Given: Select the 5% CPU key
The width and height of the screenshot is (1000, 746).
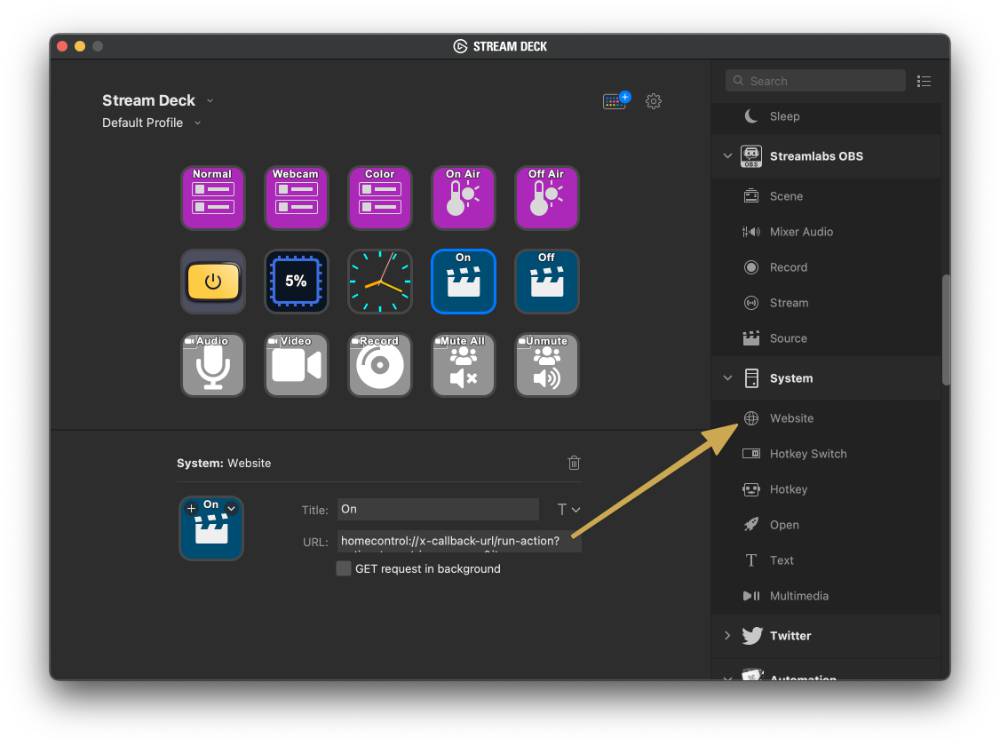Looking at the screenshot, I should (x=296, y=281).
